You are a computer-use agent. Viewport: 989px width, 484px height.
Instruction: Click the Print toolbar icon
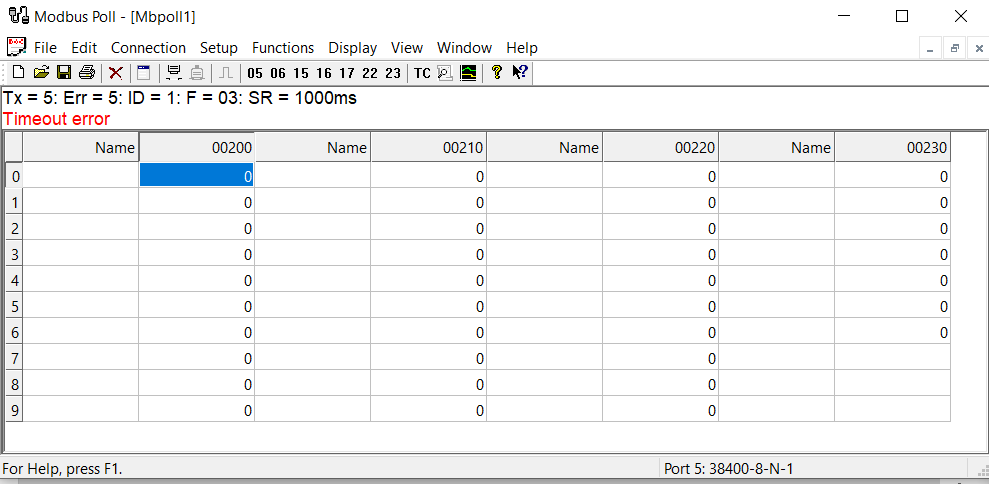pos(87,72)
